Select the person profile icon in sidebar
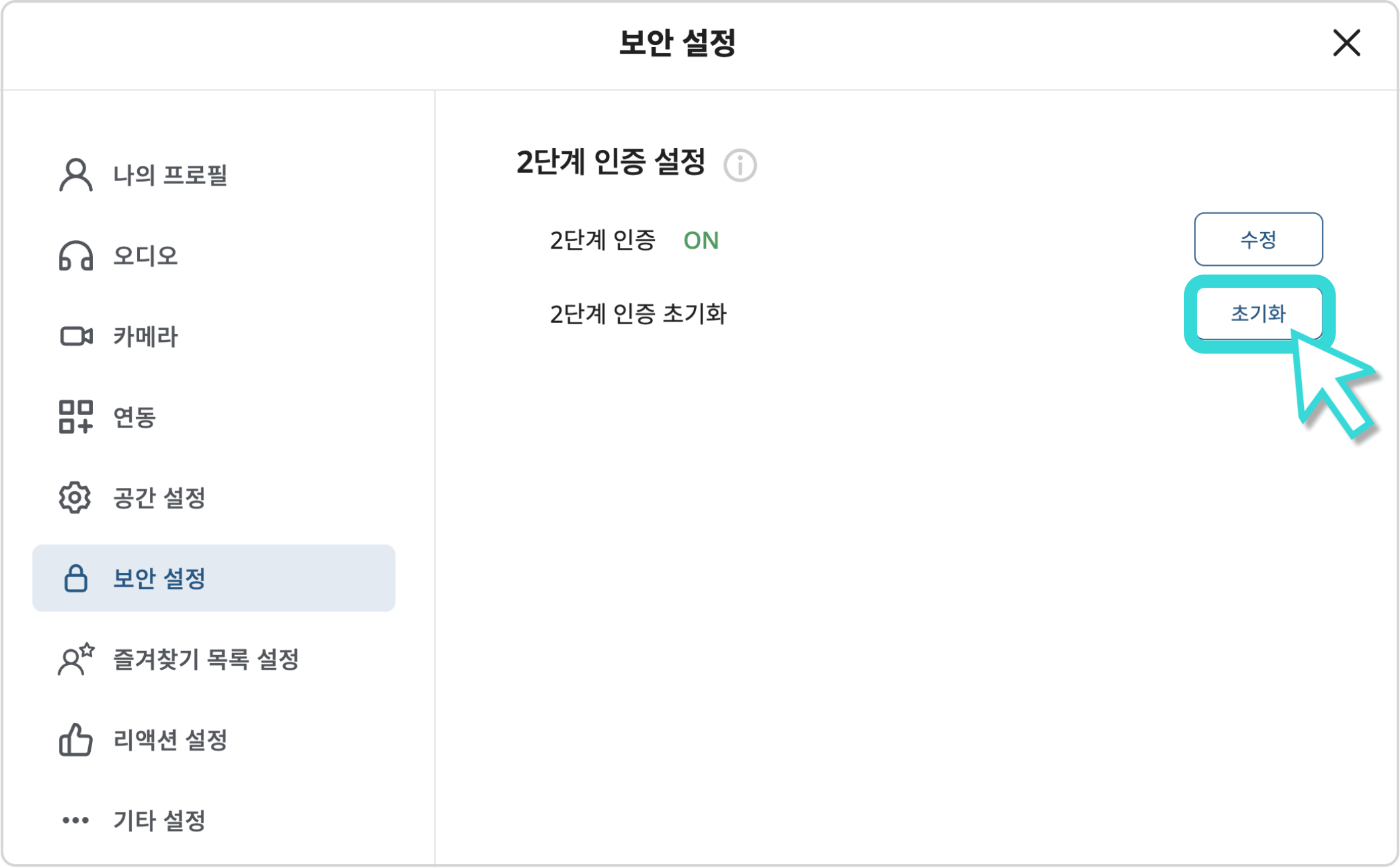Viewport: 1400px width, 868px height. point(75,175)
